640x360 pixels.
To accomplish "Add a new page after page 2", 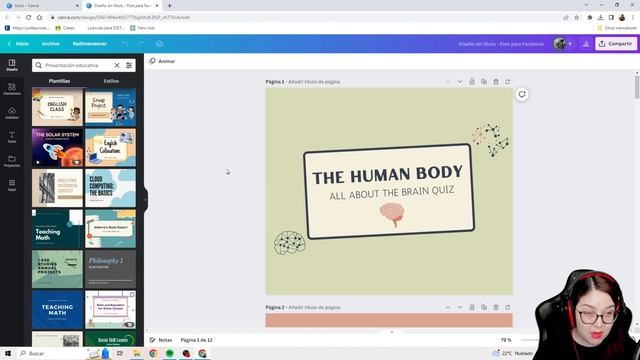I will 508,307.
